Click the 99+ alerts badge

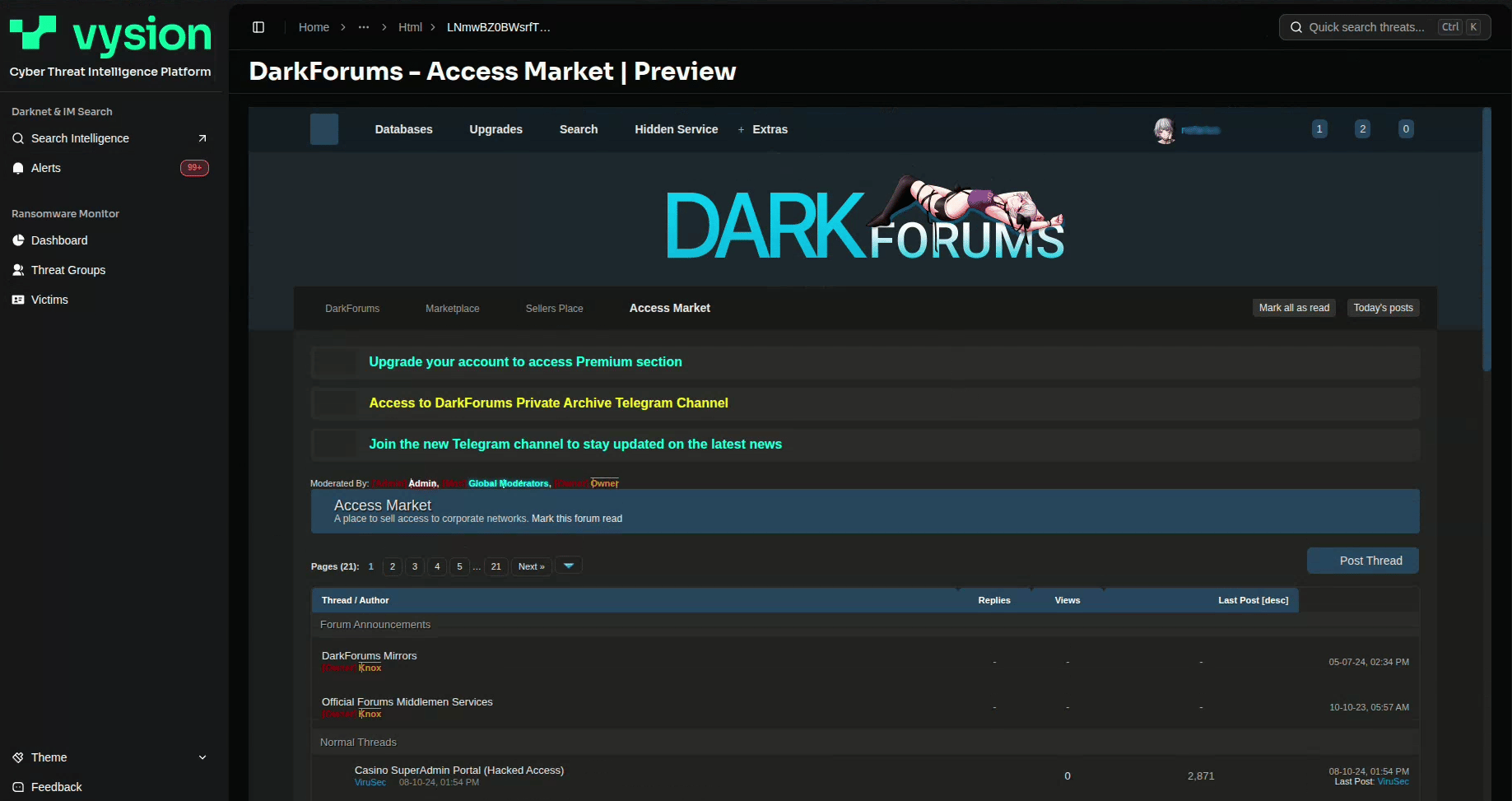coord(194,168)
